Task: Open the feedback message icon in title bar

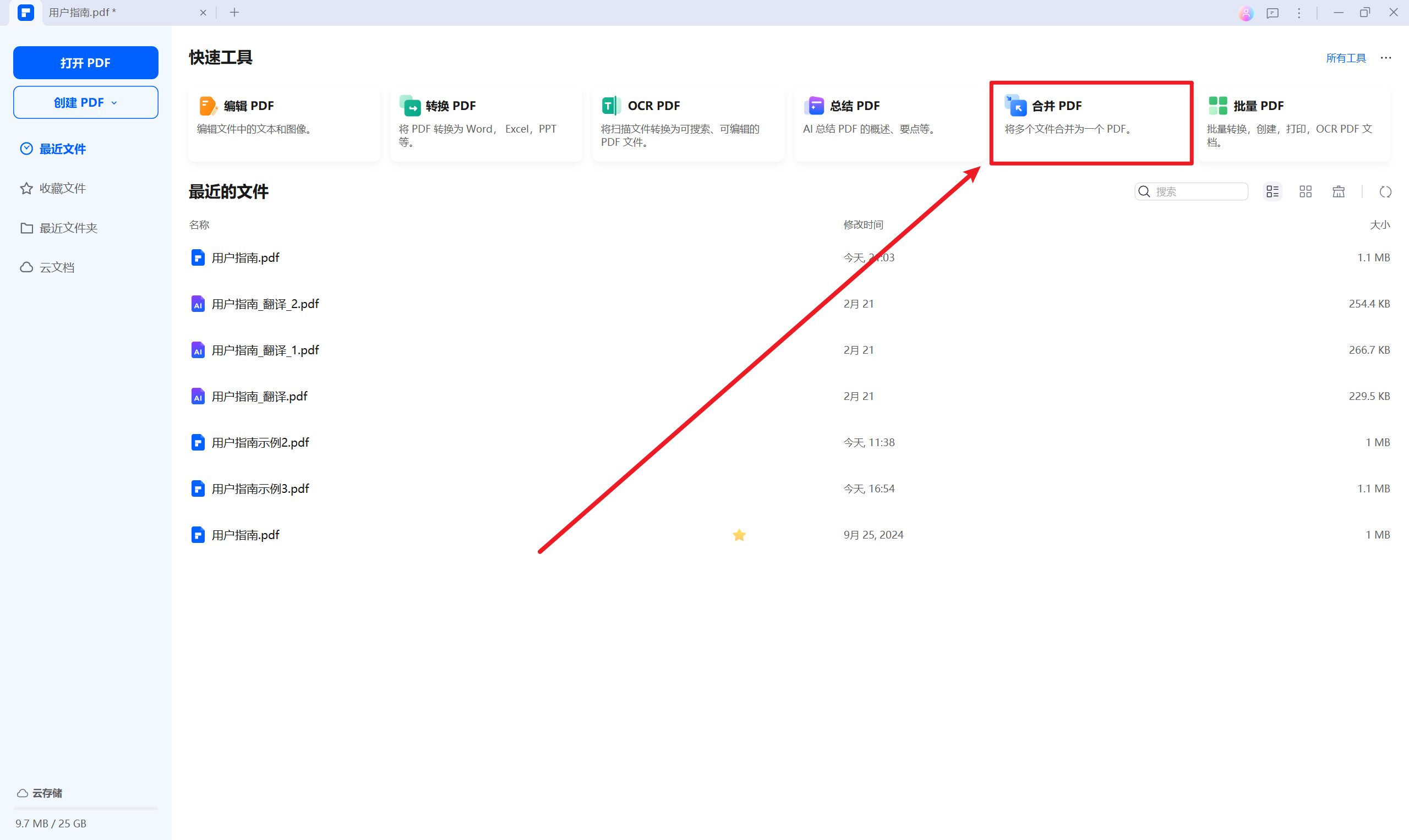Action: point(1273,13)
